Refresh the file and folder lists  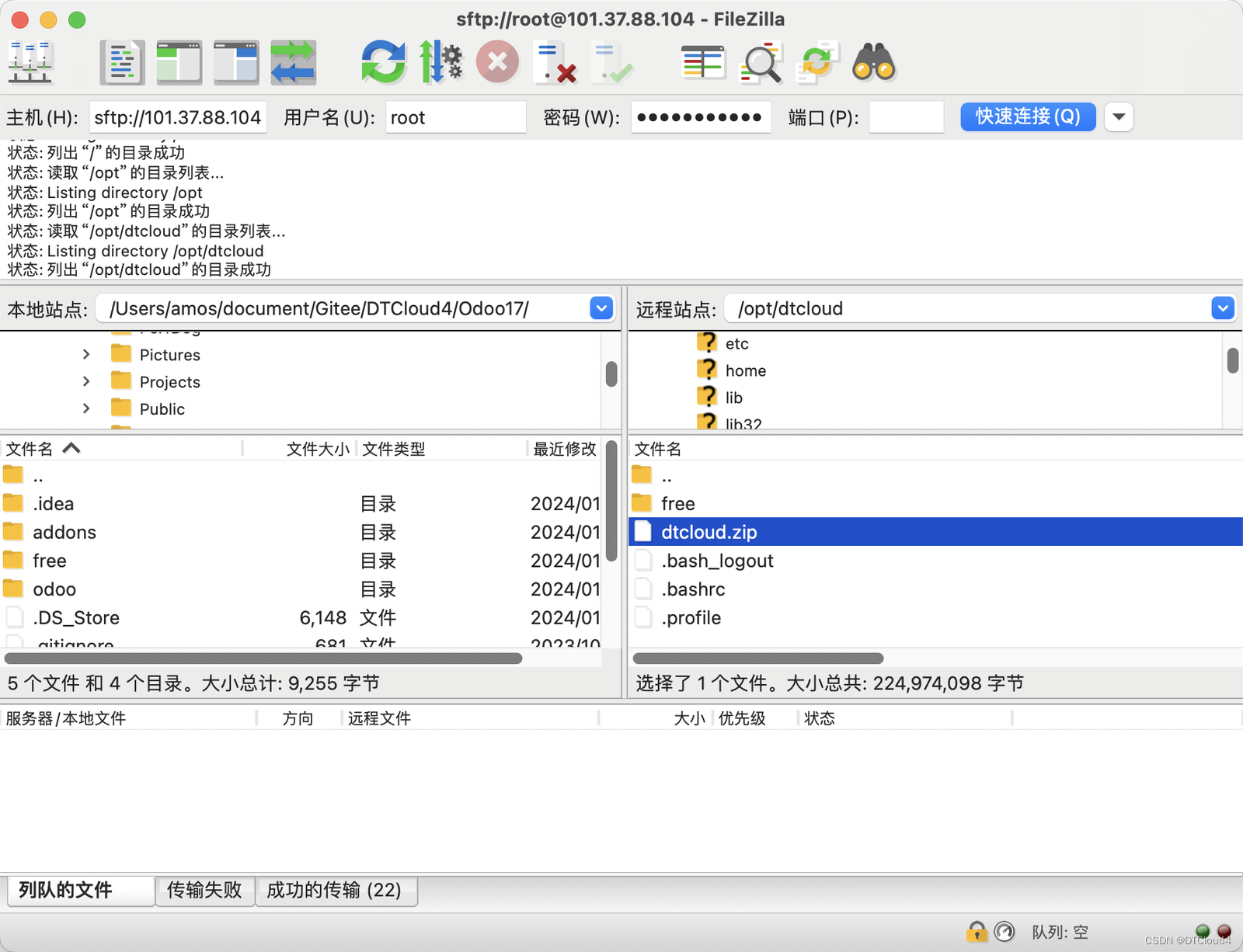point(383,62)
